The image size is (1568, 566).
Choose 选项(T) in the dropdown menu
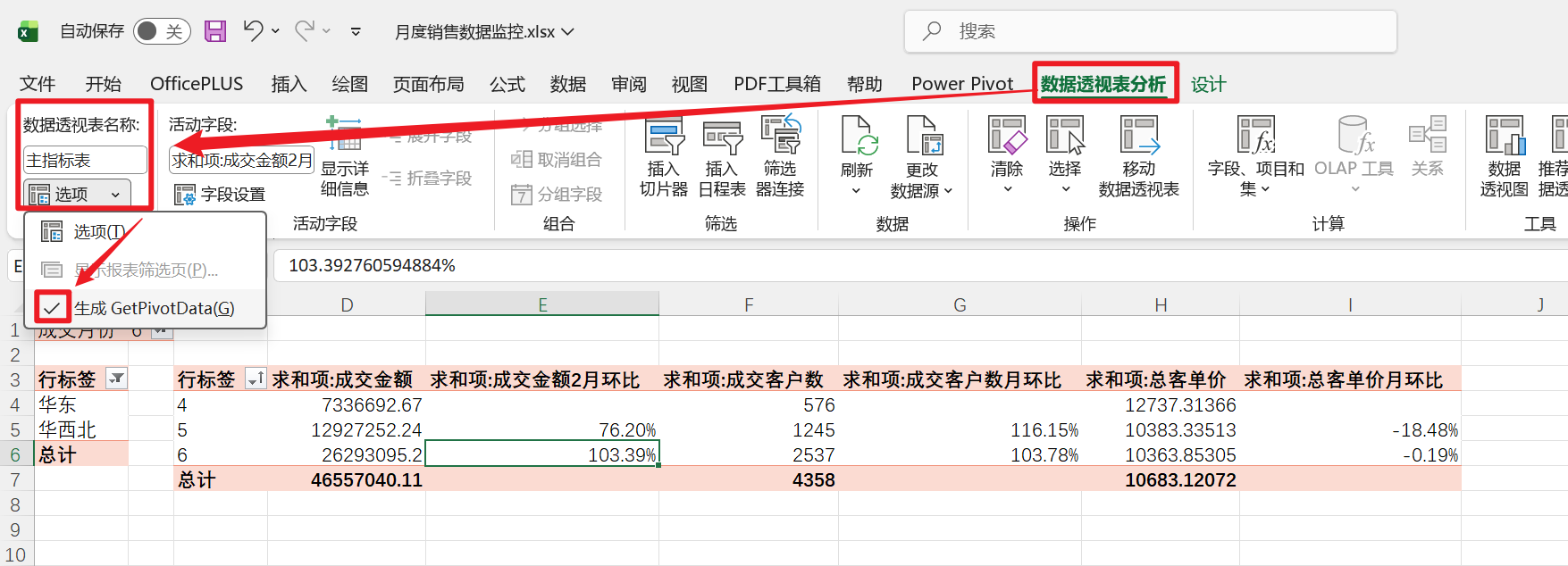pos(145,232)
